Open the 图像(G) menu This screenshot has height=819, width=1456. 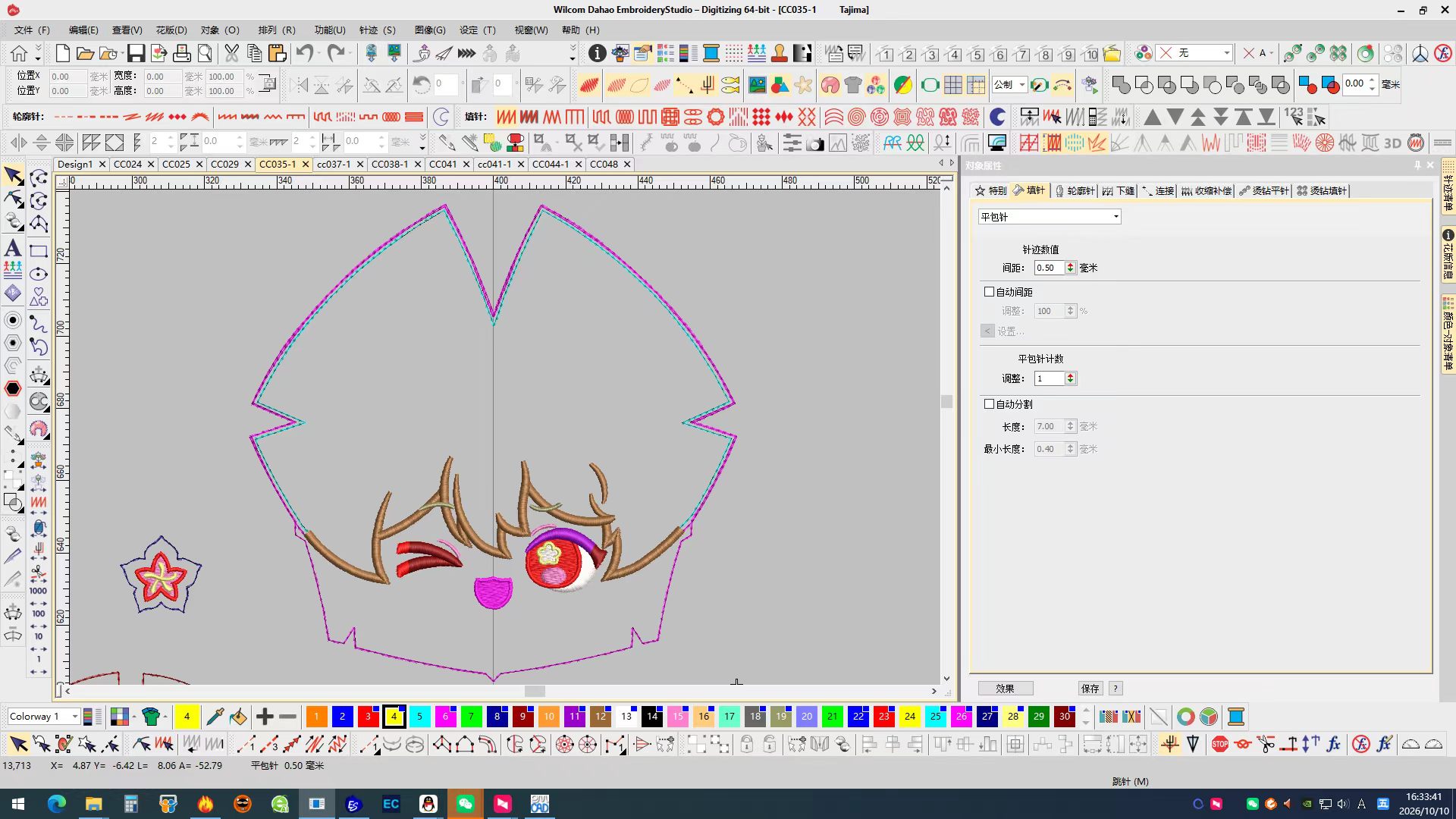[430, 30]
